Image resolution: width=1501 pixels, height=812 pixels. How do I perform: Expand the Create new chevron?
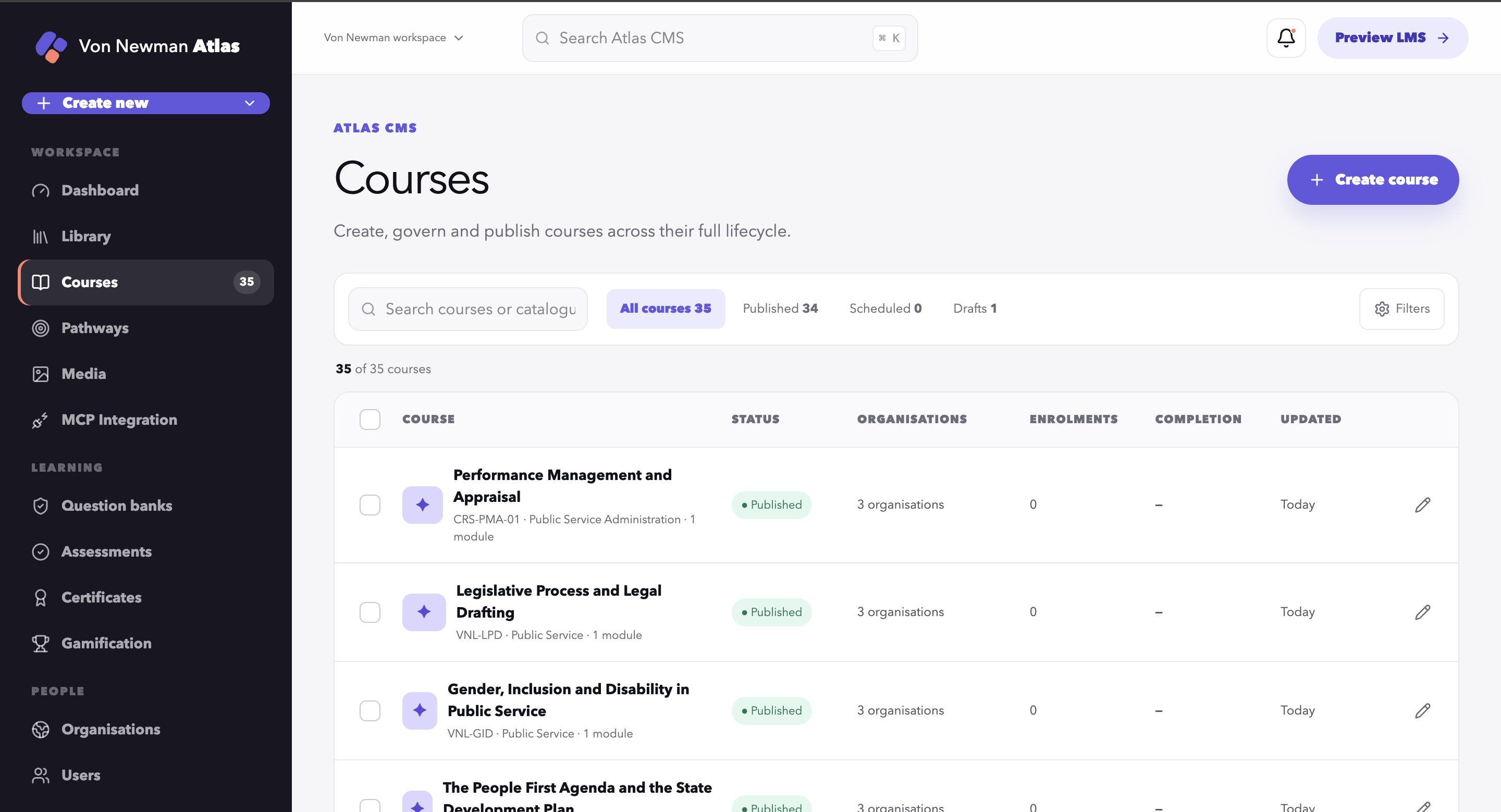point(250,104)
